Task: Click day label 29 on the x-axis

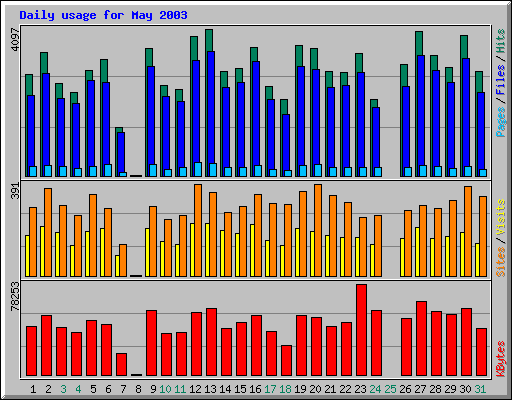Action: pyautogui.click(x=450, y=389)
